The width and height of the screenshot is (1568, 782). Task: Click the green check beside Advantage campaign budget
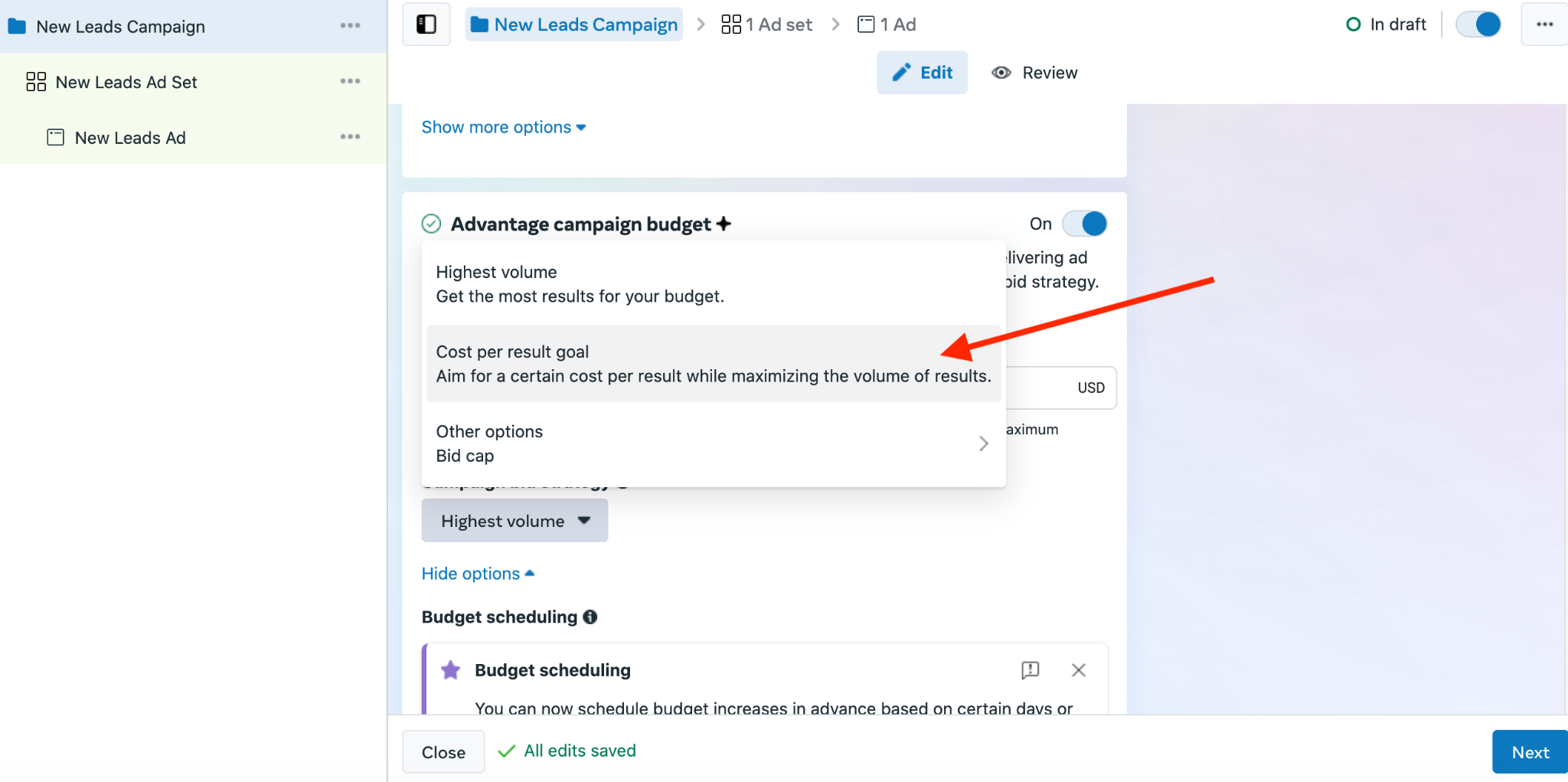[x=432, y=224]
